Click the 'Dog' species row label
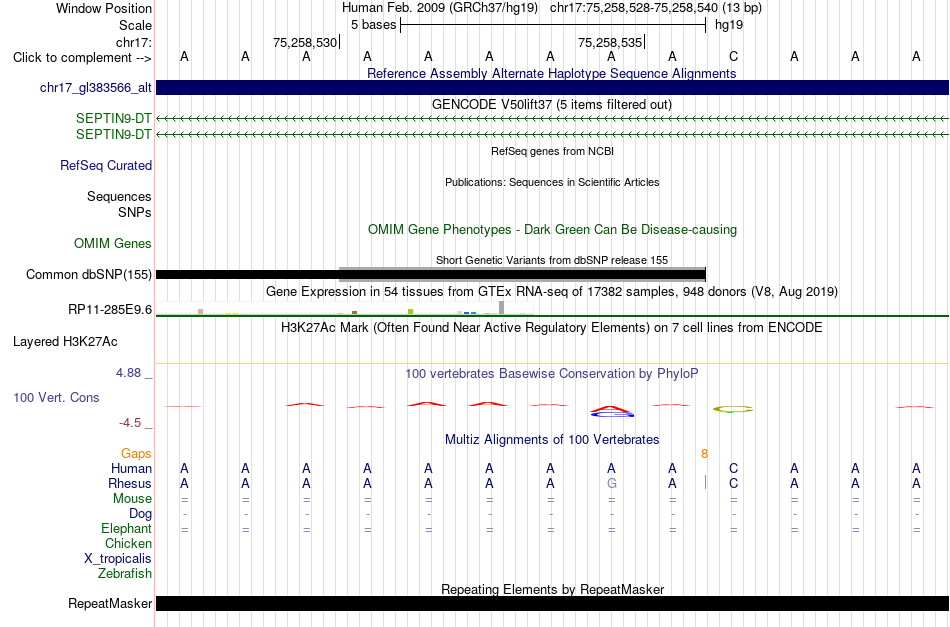 pos(141,514)
